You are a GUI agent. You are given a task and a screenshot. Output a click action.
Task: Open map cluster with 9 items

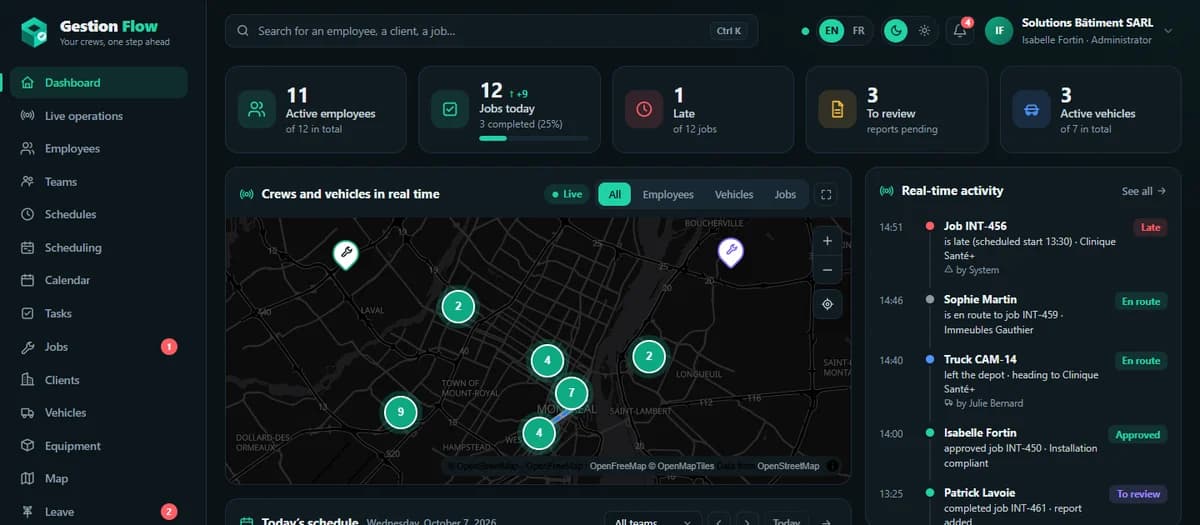[x=400, y=412]
